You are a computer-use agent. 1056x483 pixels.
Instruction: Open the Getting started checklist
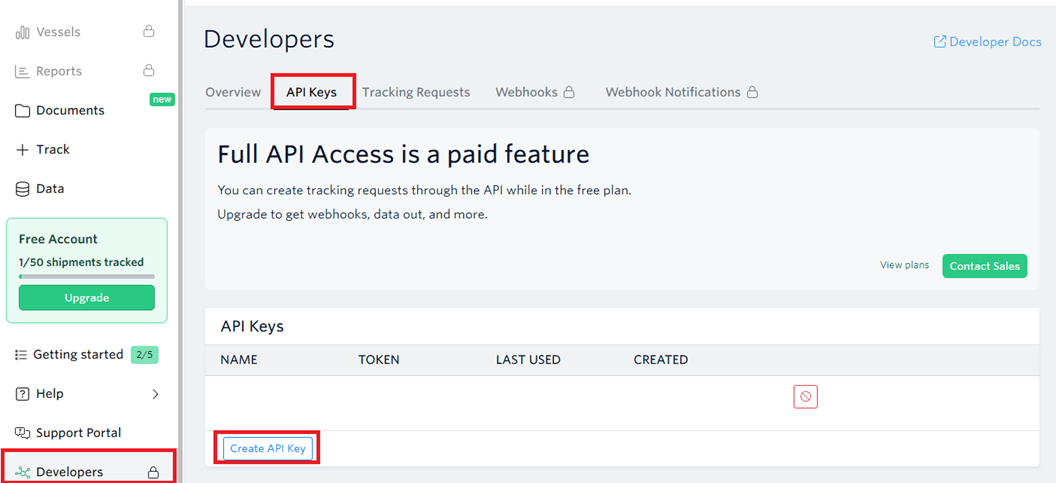tap(78, 355)
